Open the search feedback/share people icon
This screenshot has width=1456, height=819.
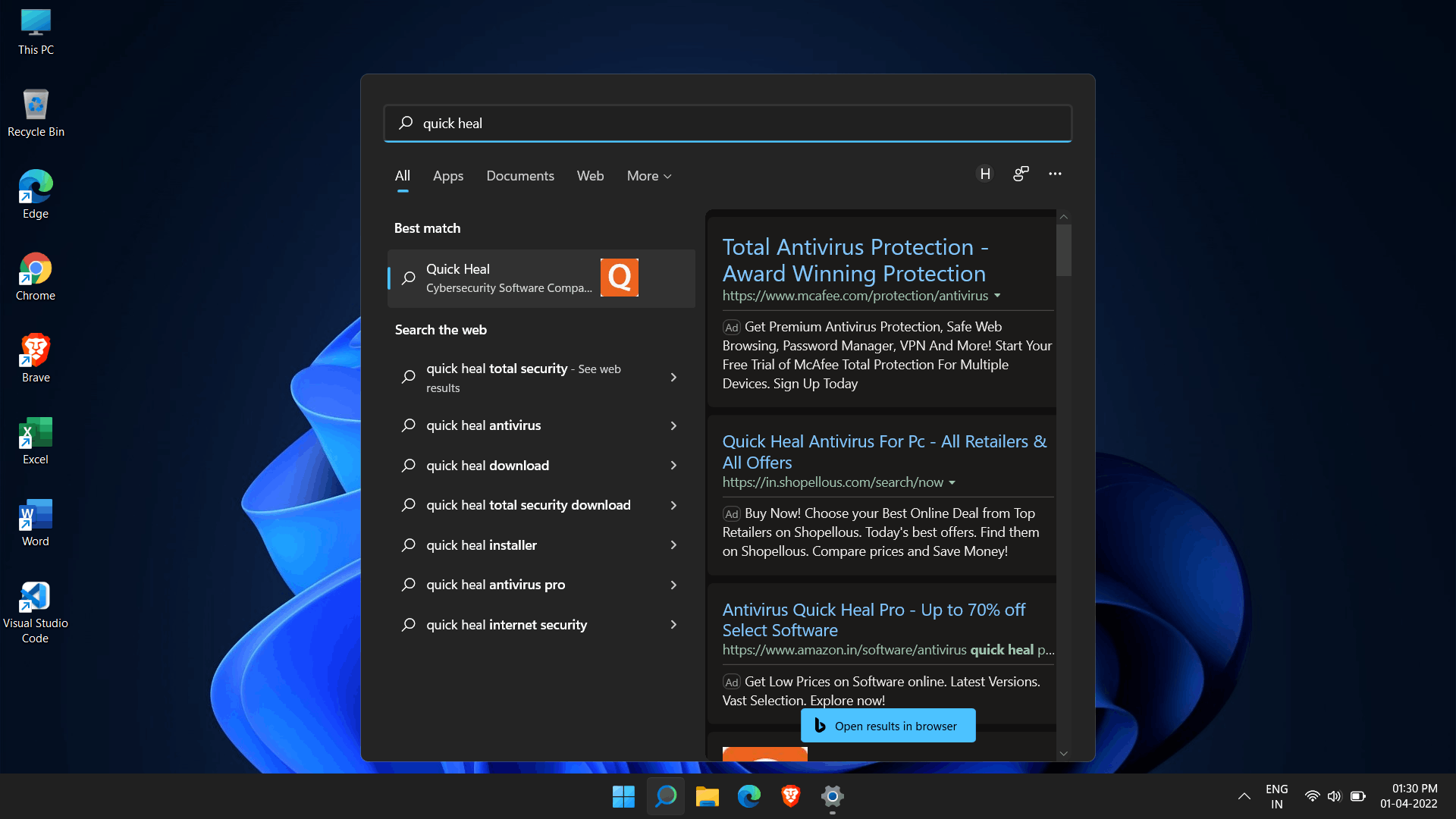[1021, 174]
